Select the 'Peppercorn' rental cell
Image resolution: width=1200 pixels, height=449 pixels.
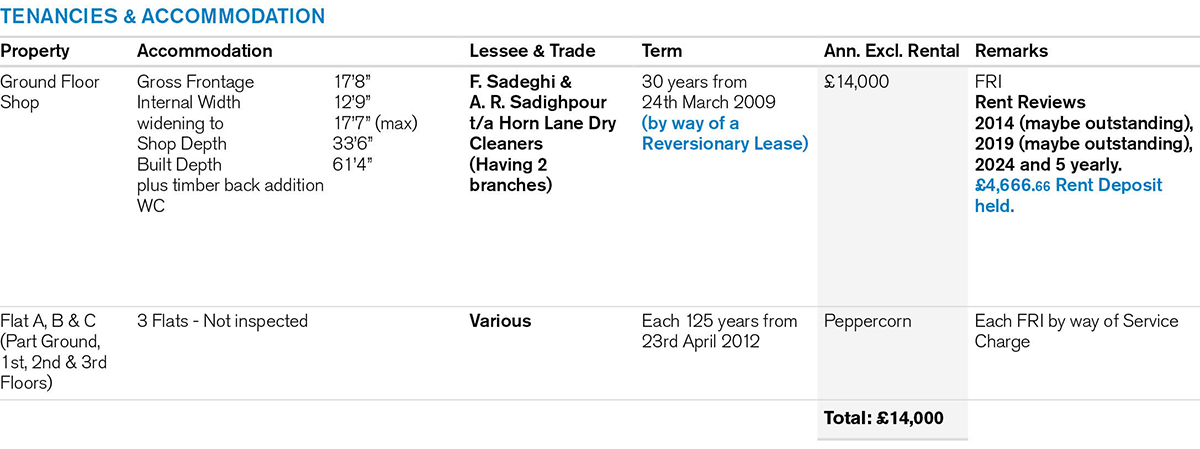866,322
